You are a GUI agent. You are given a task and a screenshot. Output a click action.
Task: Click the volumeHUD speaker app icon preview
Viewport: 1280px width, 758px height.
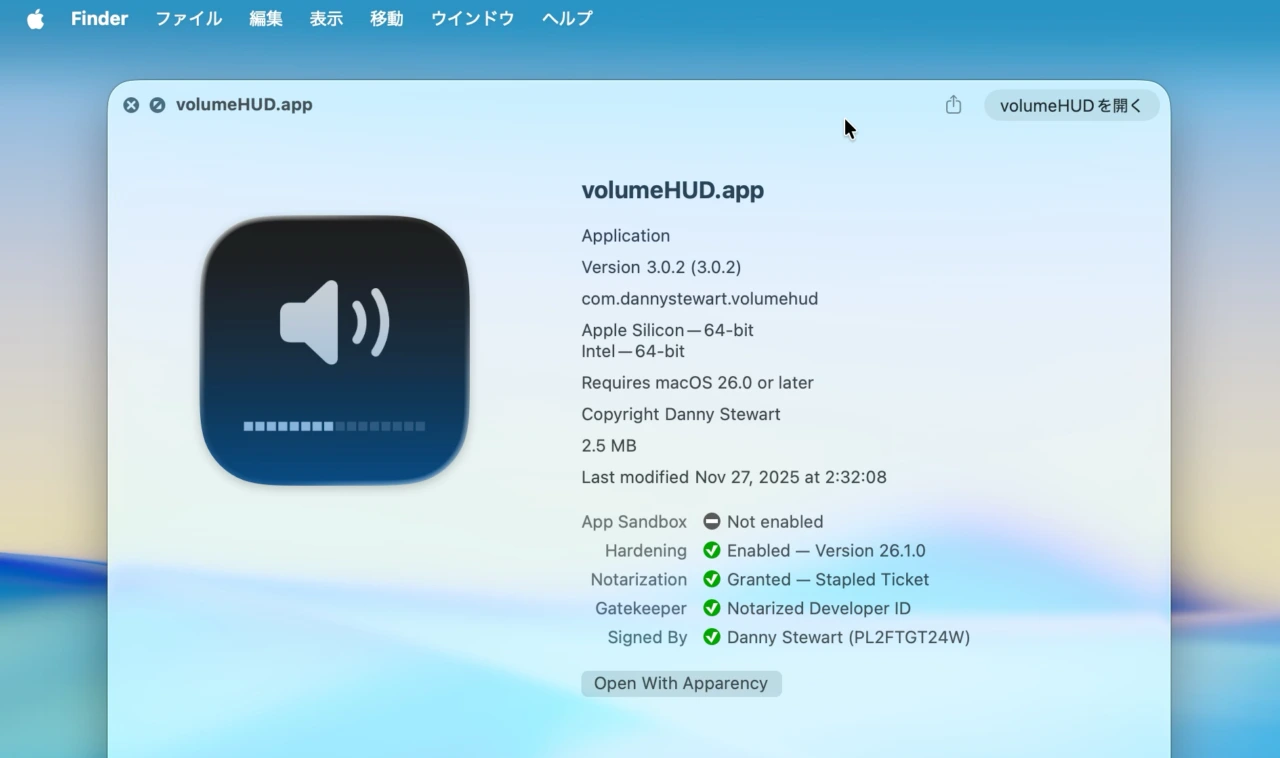(x=334, y=348)
